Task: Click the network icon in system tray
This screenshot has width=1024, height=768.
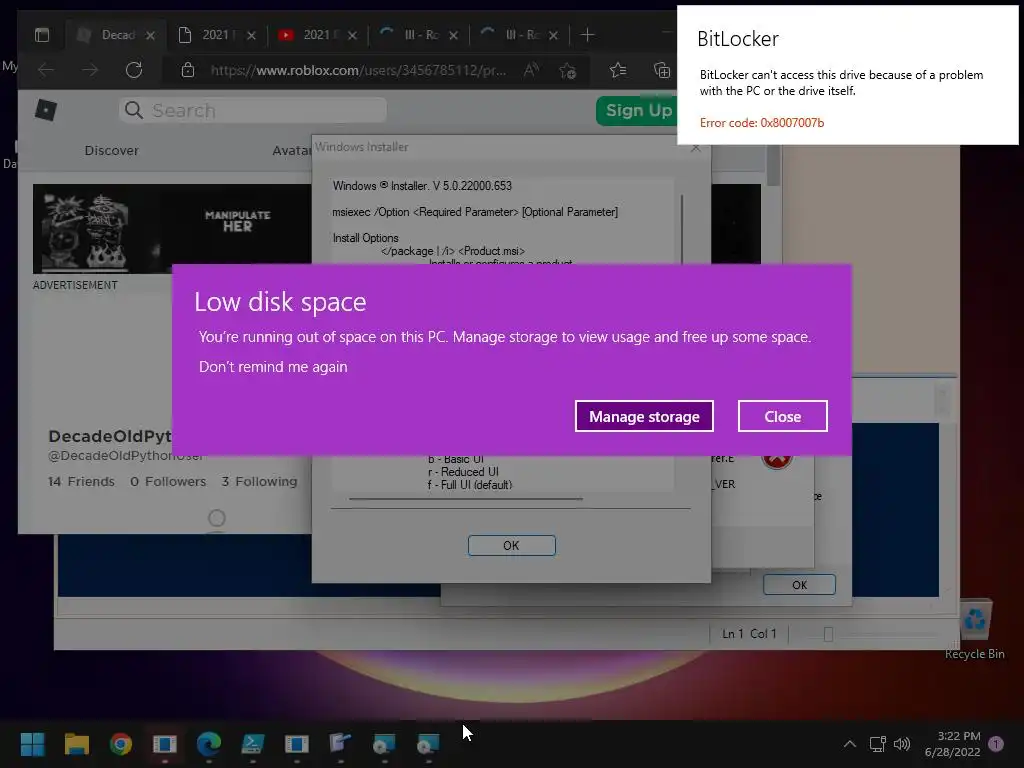Action: pyautogui.click(x=878, y=744)
